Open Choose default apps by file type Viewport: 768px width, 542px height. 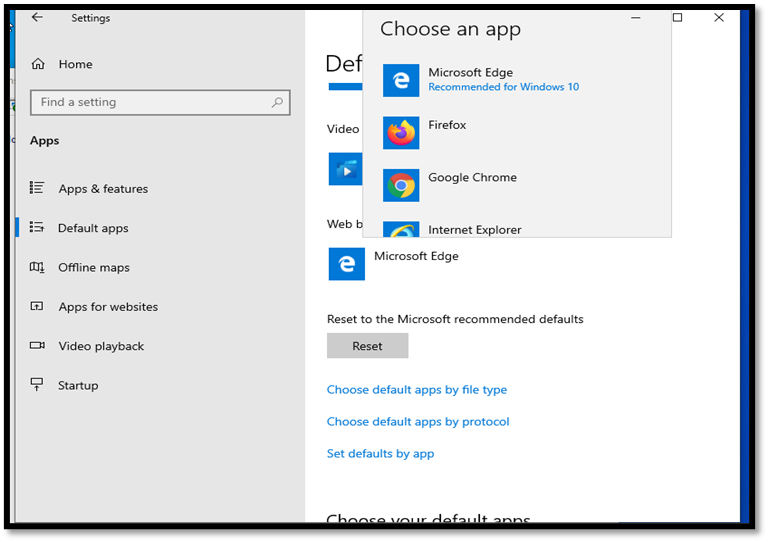(x=417, y=390)
